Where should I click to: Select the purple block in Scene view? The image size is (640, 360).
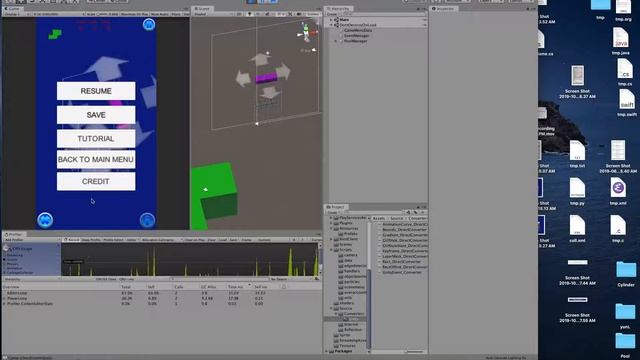point(266,78)
